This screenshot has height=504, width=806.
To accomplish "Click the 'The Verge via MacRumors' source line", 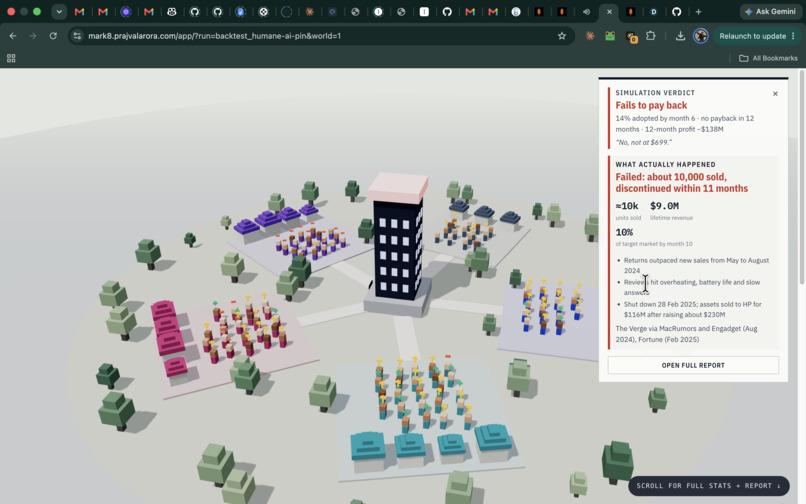I will pos(686,334).
